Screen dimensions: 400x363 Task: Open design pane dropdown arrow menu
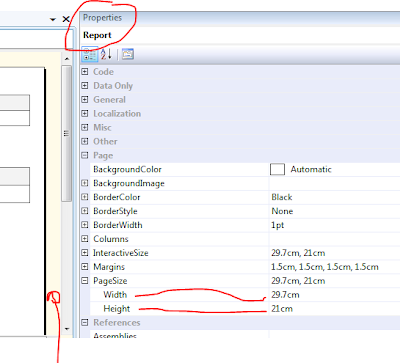point(53,20)
